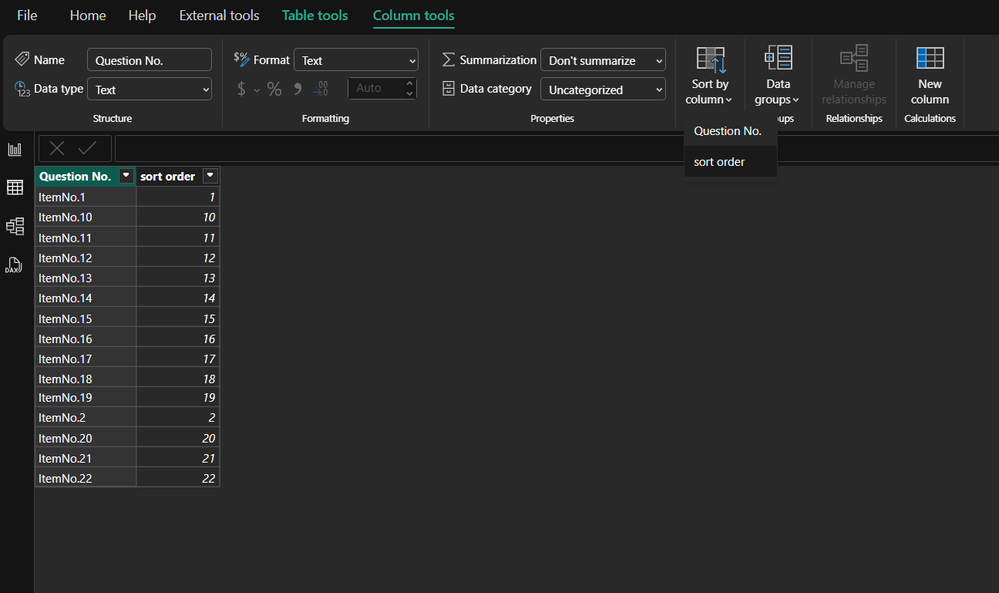Click the ItemNo.2 cell
Viewport: 999px width, 593px height.
(x=85, y=418)
